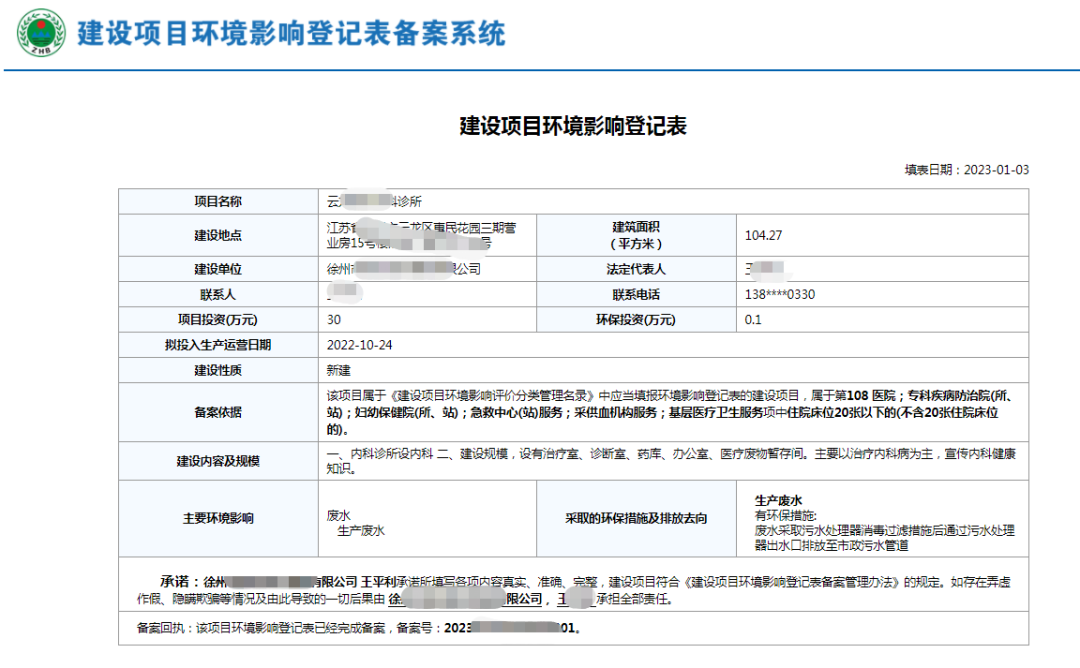
Task: Click the 采取的环保措施及排放去向 label cell
Action: point(636,519)
